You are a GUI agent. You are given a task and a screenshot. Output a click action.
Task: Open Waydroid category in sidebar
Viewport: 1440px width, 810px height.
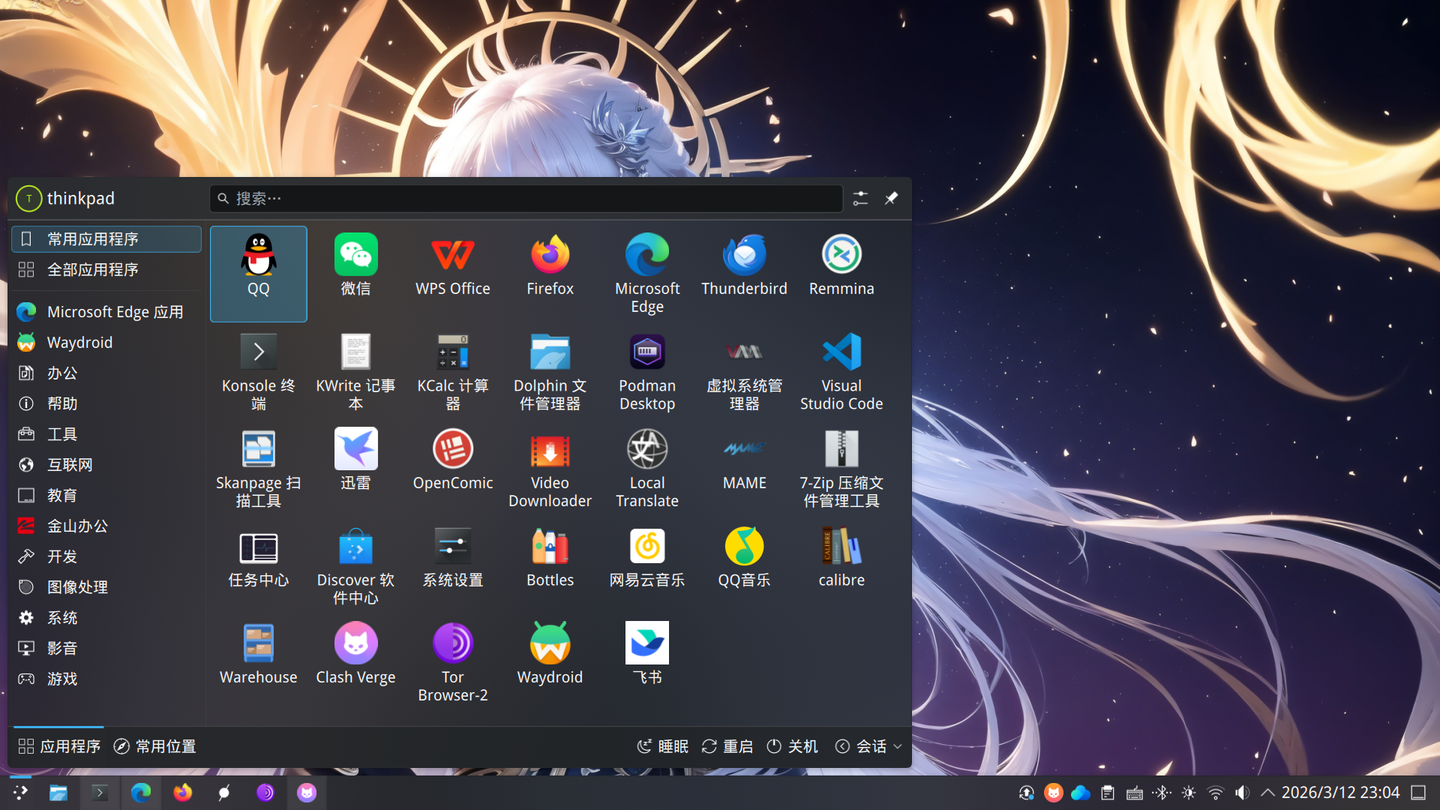[x=106, y=342]
